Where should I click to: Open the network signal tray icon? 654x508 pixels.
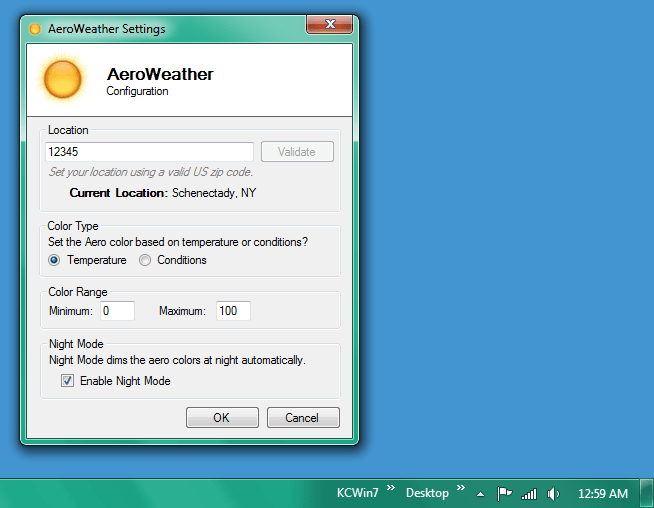(x=529, y=494)
